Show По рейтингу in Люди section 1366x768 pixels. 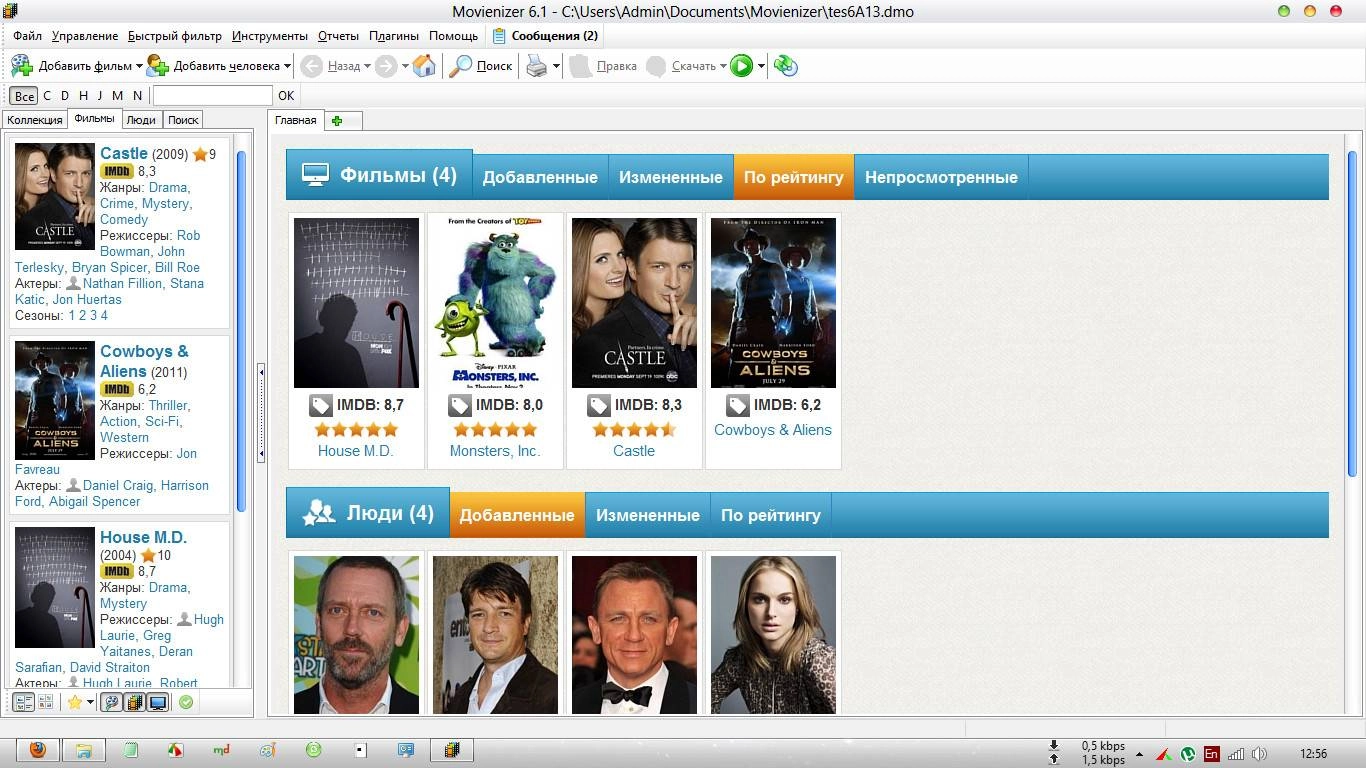click(x=771, y=515)
